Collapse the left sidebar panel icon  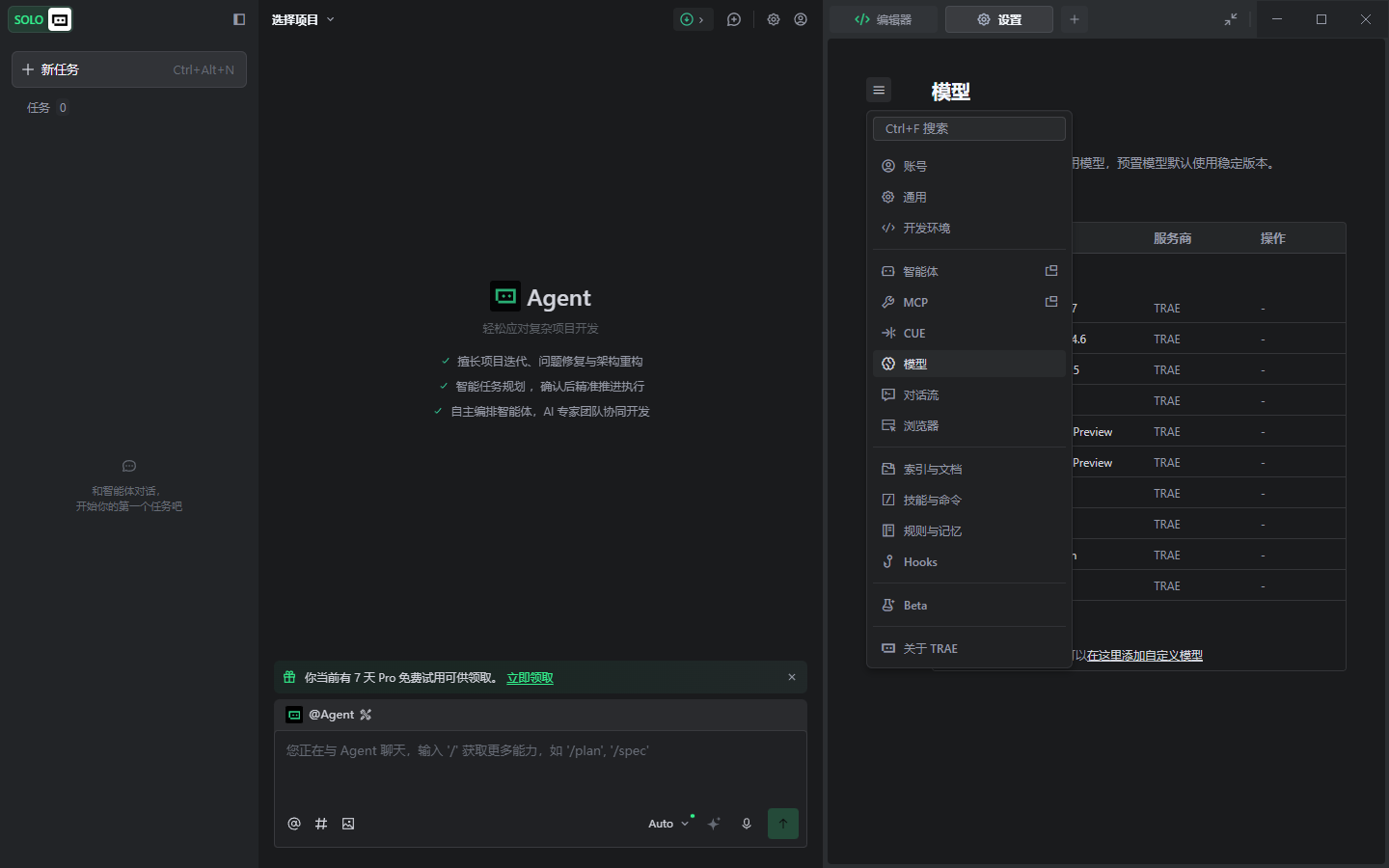click(x=239, y=19)
